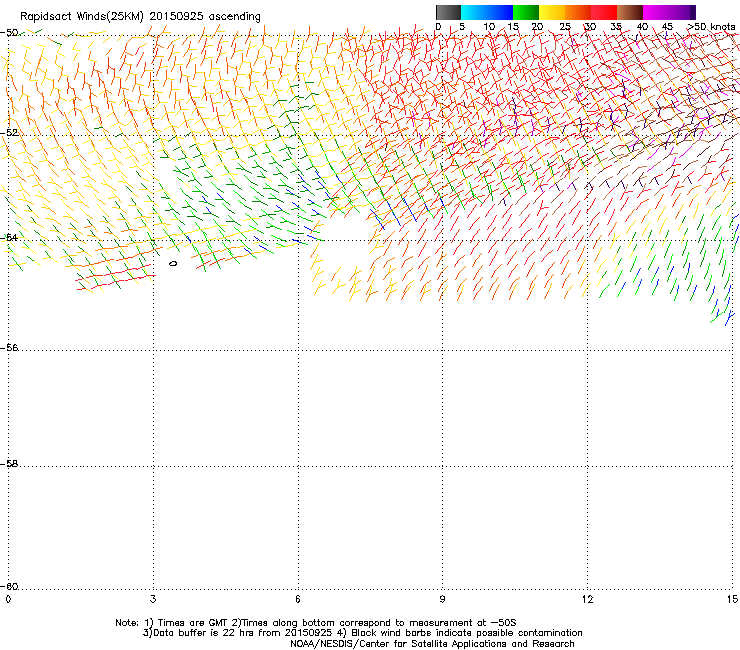The image size is (740, 650).
Task: Click the legend label '45'
Action: pyautogui.click(x=667, y=27)
